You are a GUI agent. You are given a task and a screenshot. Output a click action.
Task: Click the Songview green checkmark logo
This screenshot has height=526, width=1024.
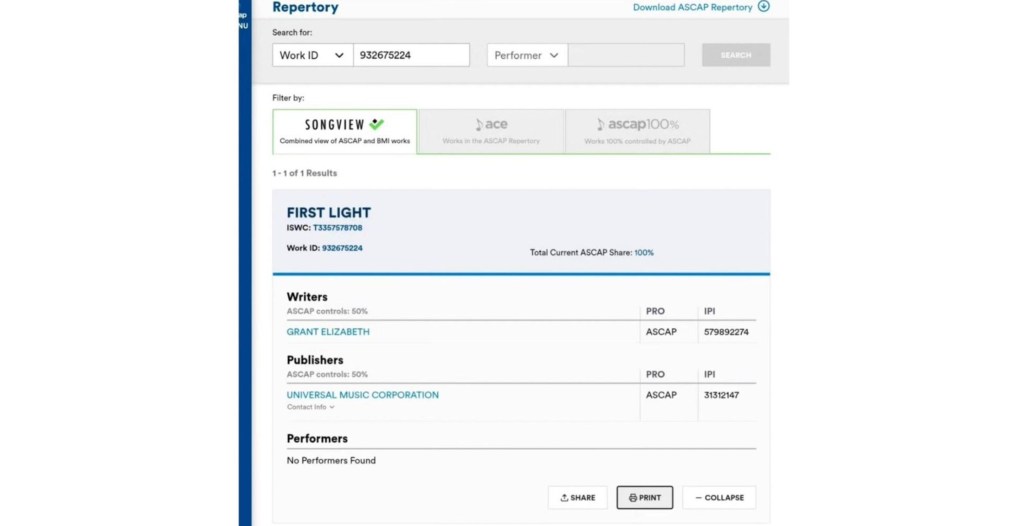(376, 125)
